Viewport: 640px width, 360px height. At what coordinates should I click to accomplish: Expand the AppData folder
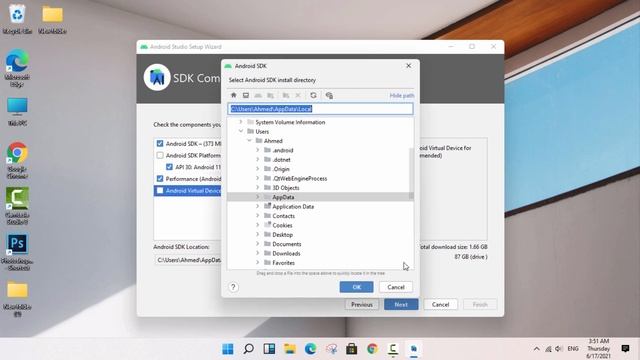click(258, 197)
